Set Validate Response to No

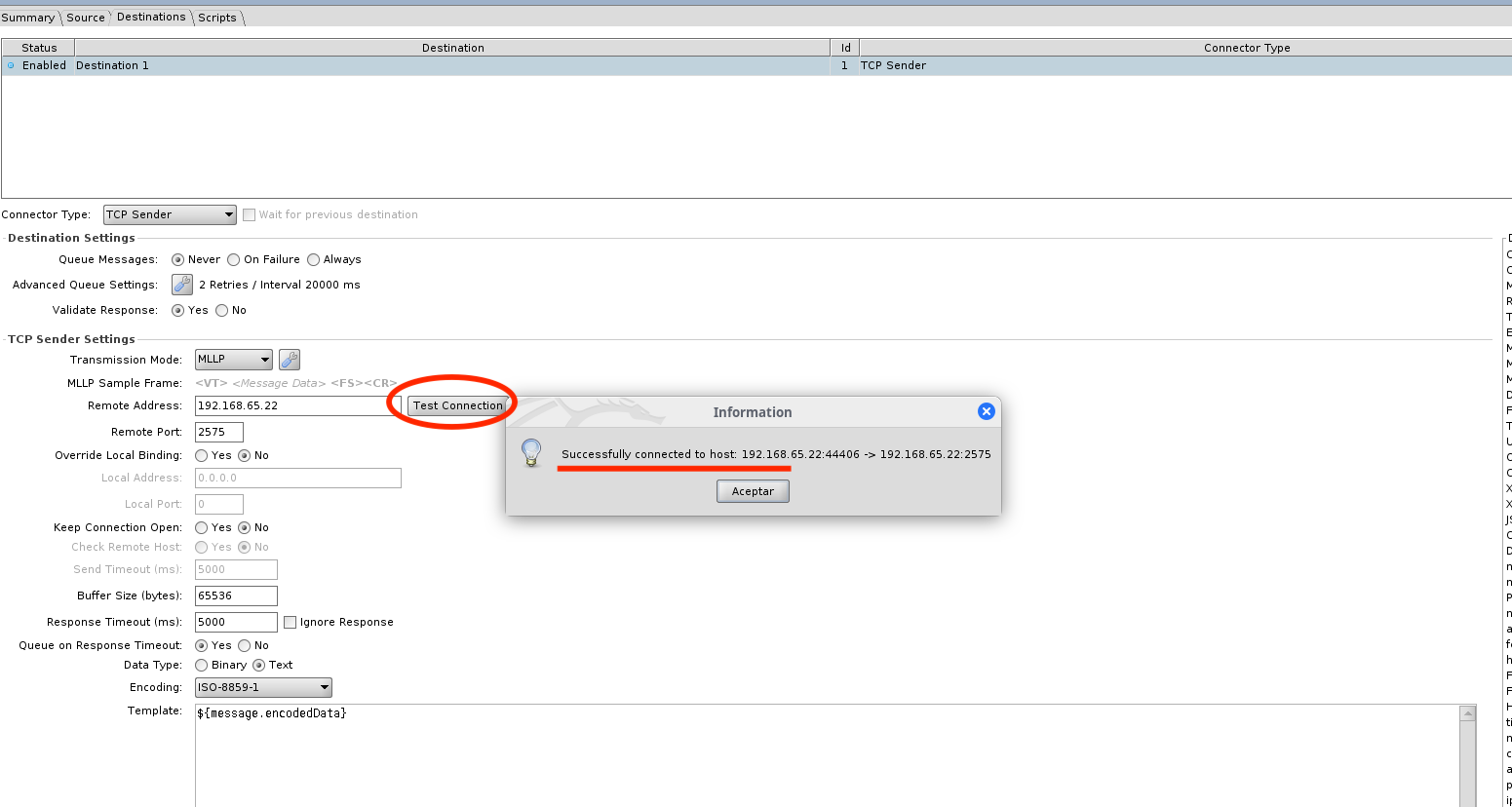tap(222, 311)
